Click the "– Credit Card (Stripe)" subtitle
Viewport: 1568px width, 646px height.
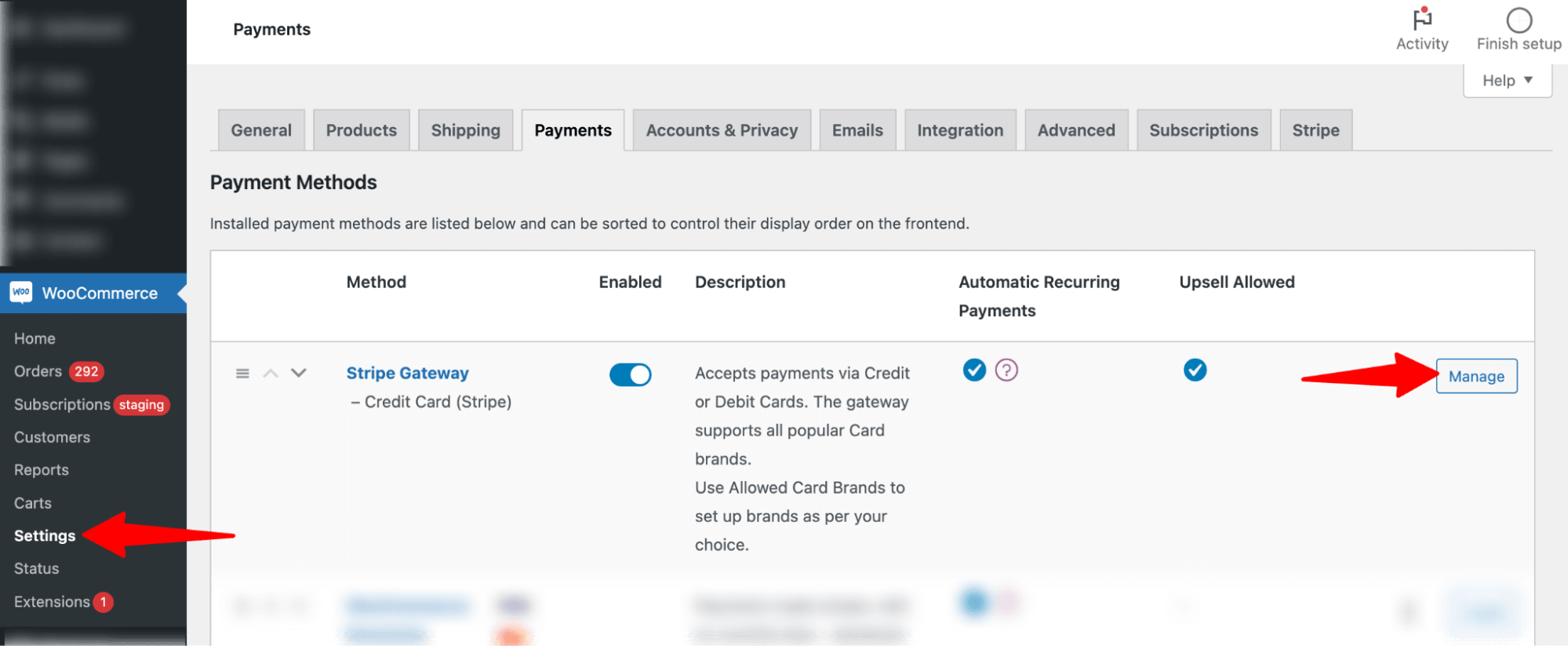(x=431, y=402)
